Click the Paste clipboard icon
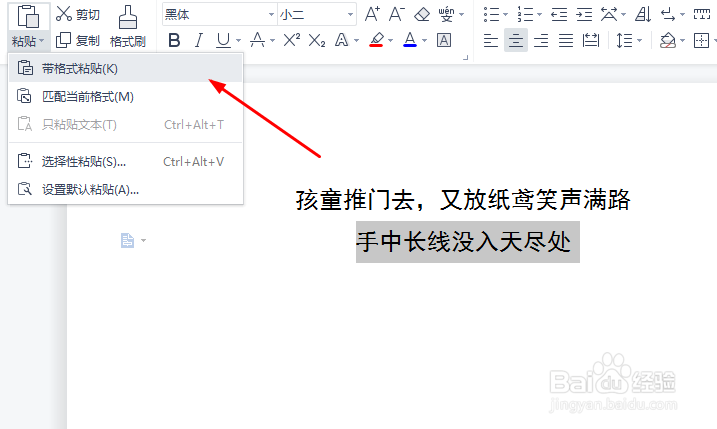 [x=27, y=17]
